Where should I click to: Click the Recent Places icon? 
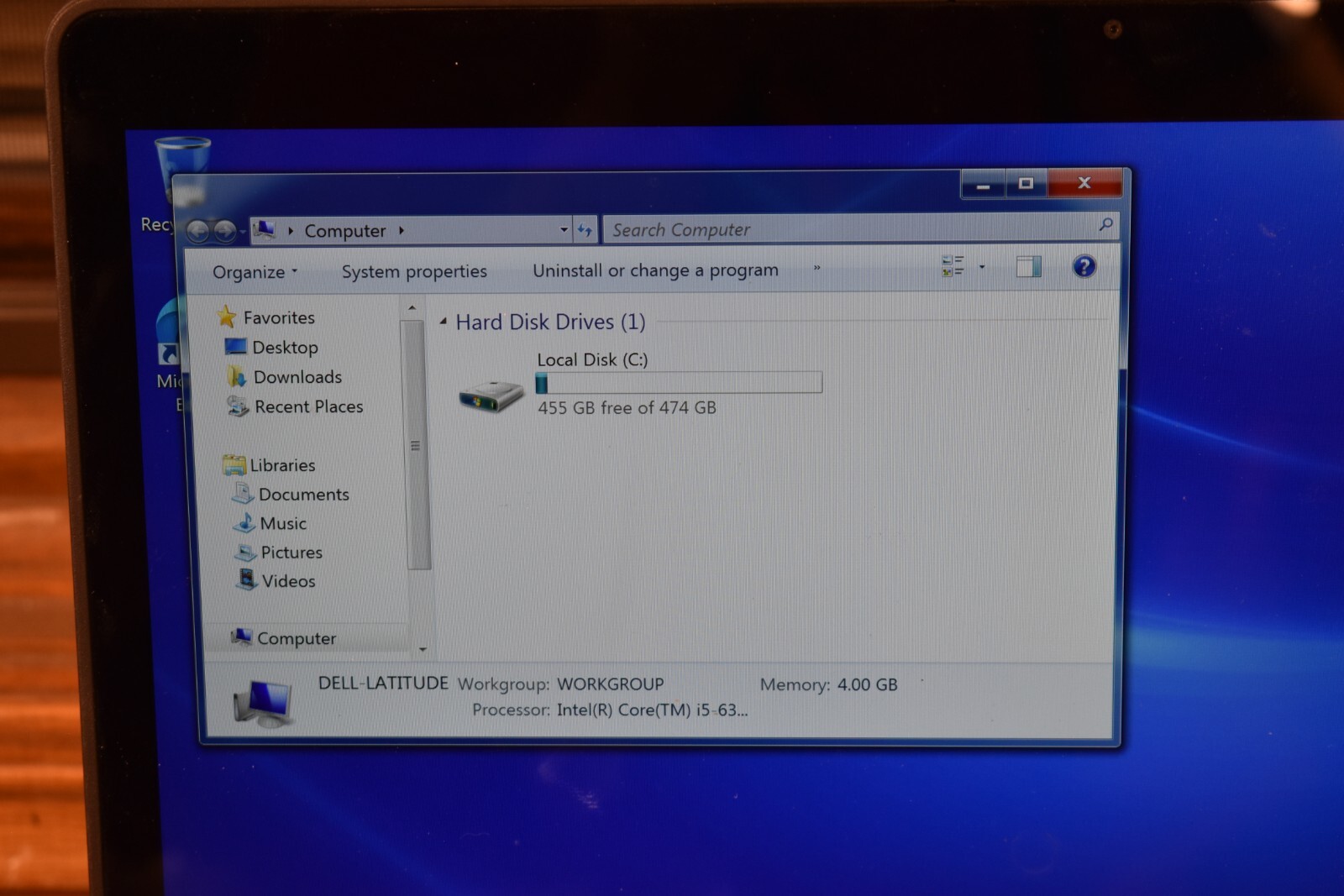click(x=238, y=406)
